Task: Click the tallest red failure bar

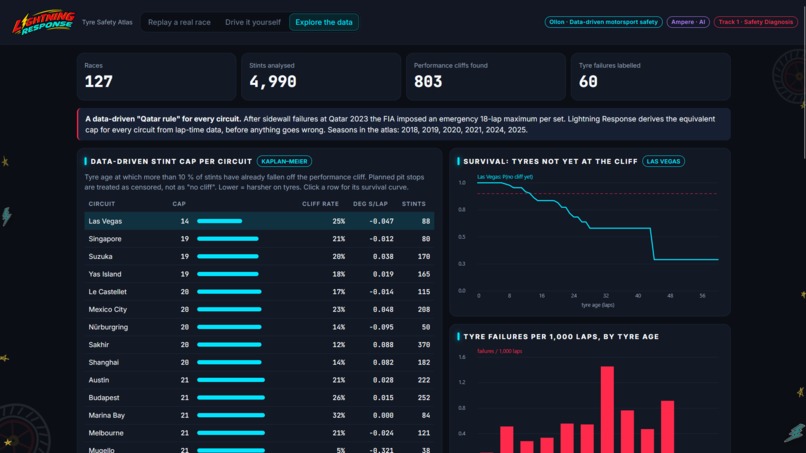Action: [x=607, y=409]
